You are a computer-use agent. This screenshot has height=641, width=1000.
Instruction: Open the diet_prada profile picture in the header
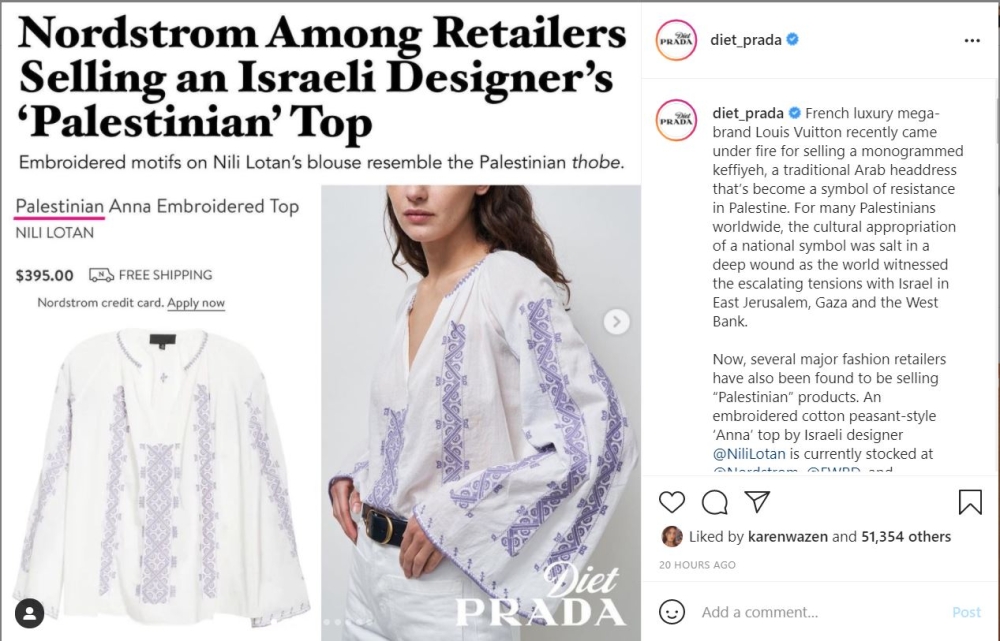tap(676, 40)
